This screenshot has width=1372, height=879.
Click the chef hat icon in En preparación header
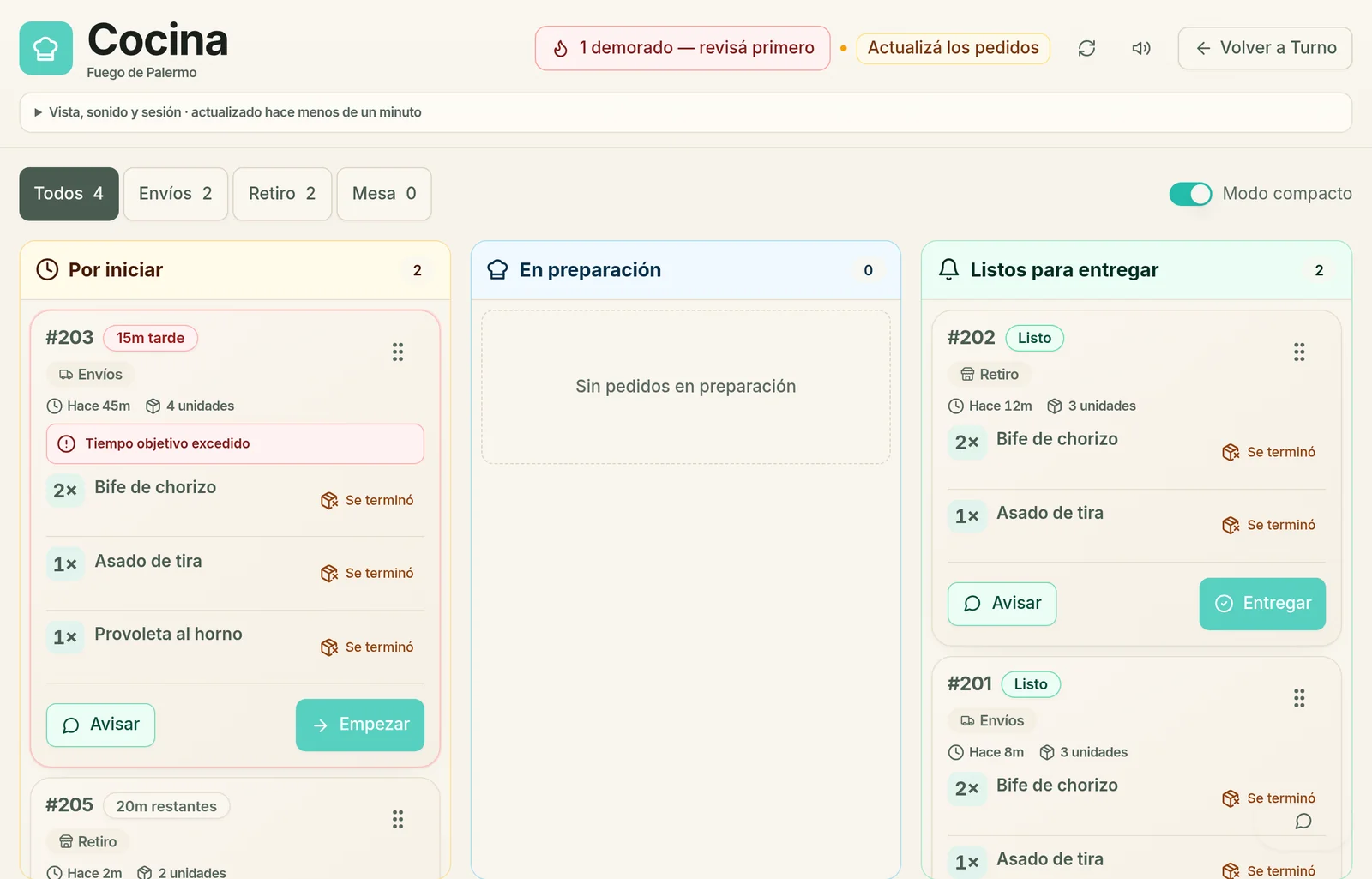click(497, 269)
